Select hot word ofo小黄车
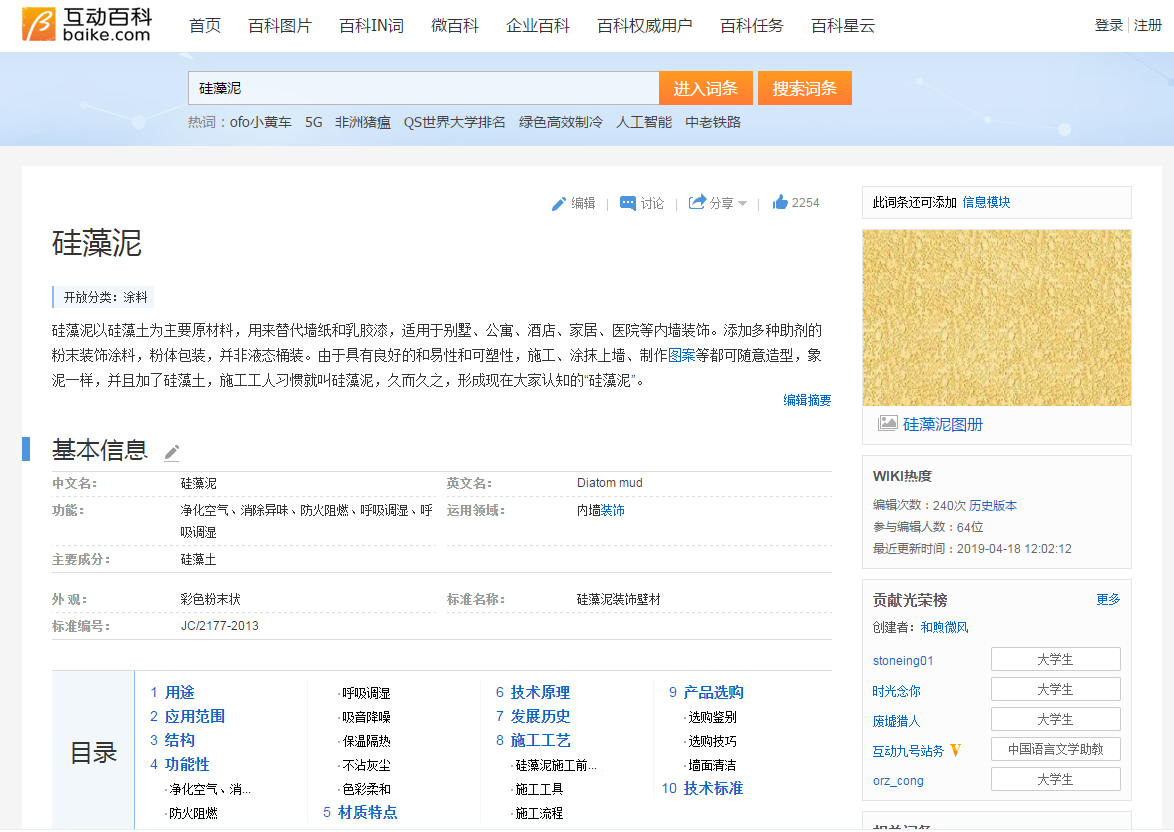Viewport: 1174px width, 832px height. click(x=261, y=122)
